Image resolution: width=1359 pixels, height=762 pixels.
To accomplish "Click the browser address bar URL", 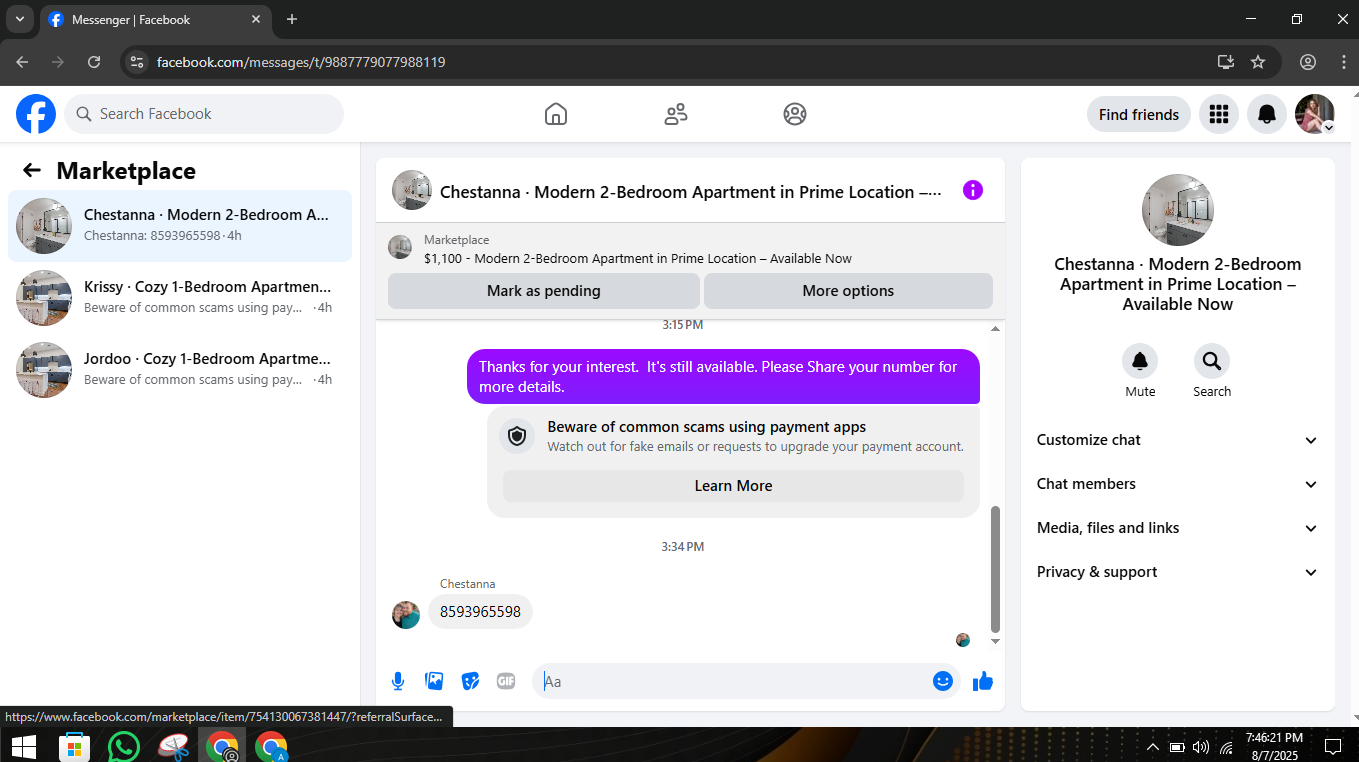I will coord(301,62).
